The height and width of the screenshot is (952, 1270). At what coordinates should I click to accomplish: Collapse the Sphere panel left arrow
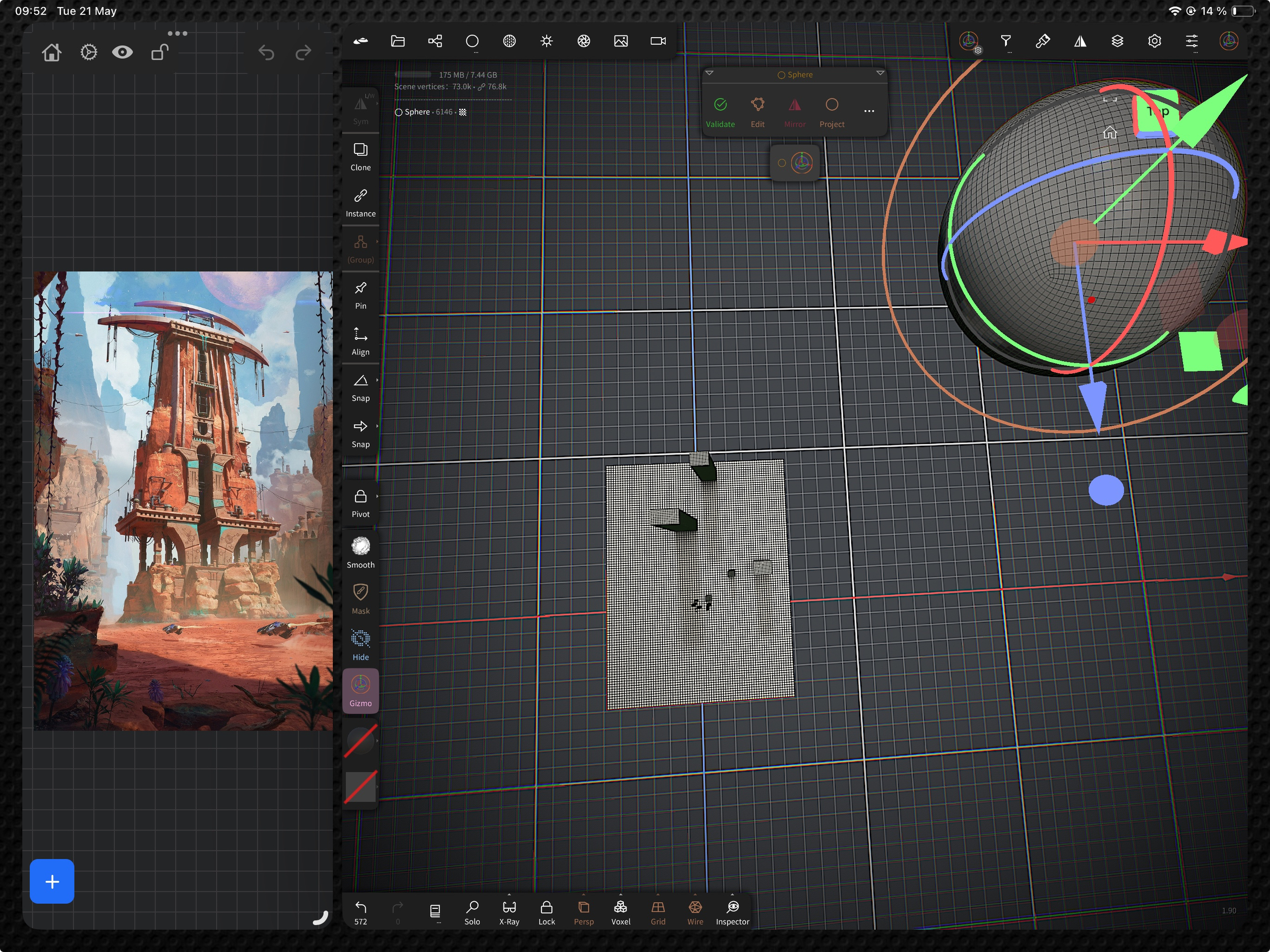[709, 73]
